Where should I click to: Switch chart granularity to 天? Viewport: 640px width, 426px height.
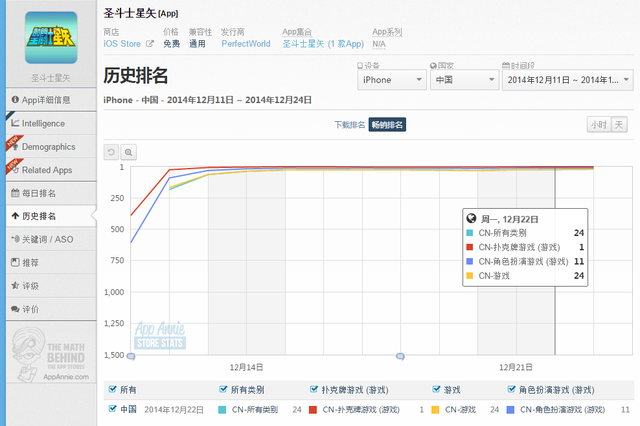click(x=619, y=124)
